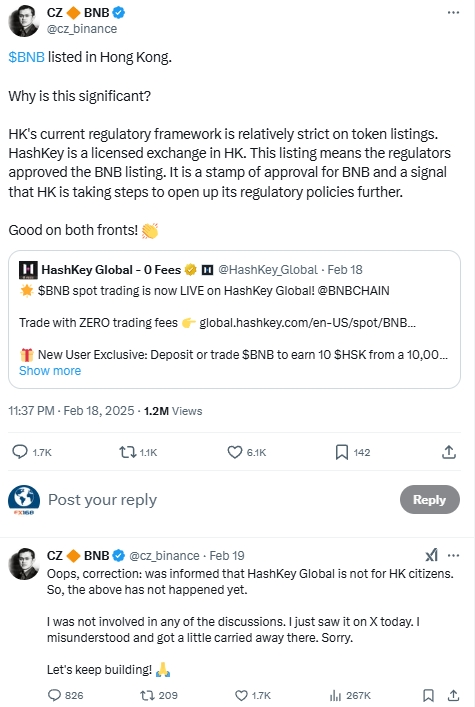Image resolution: width=475 pixels, height=707 pixels.
Task: Open @cz_binance profile handle at top
Action: 82,29
